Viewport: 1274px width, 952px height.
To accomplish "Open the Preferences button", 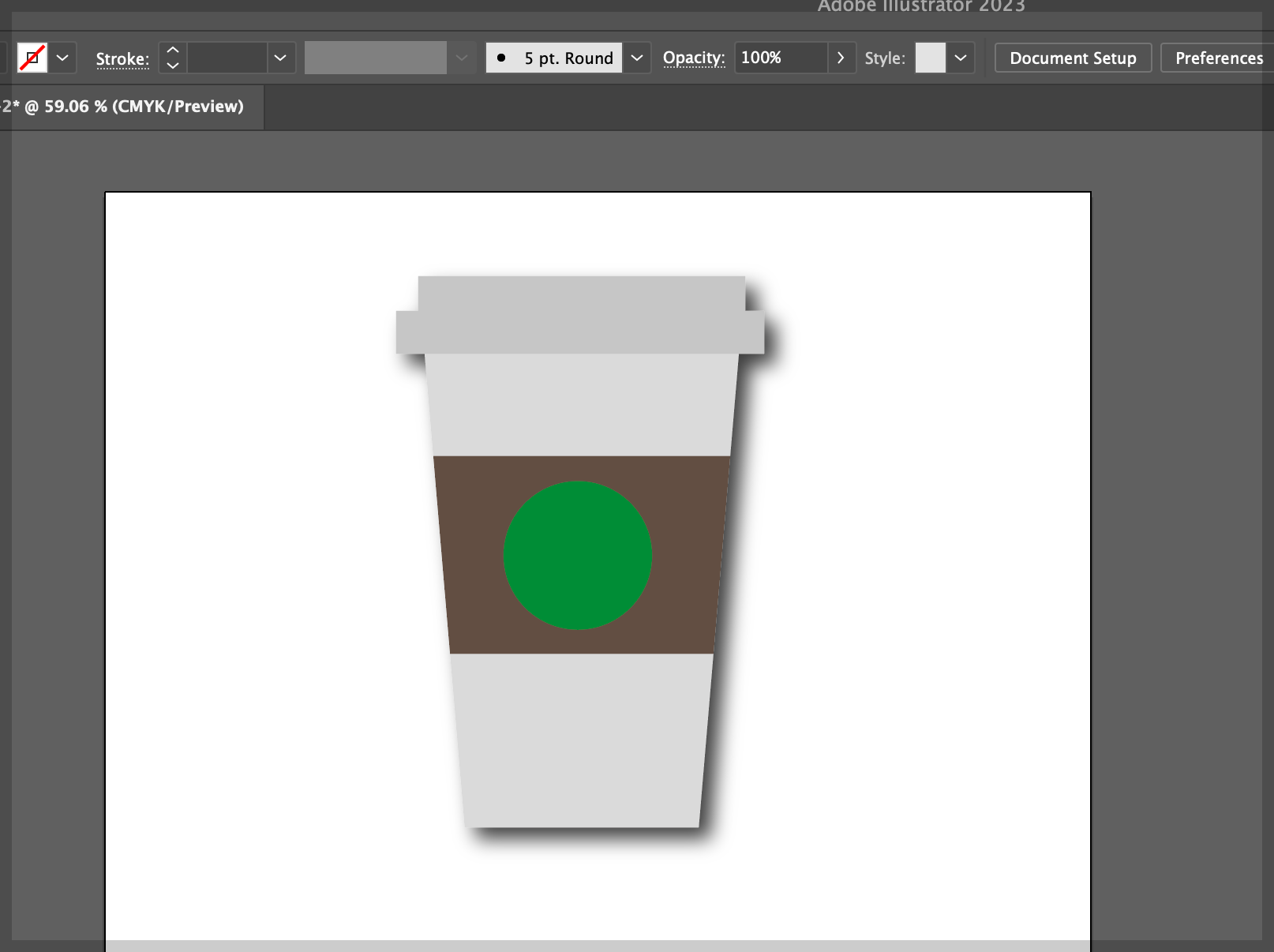I will click(x=1218, y=58).
